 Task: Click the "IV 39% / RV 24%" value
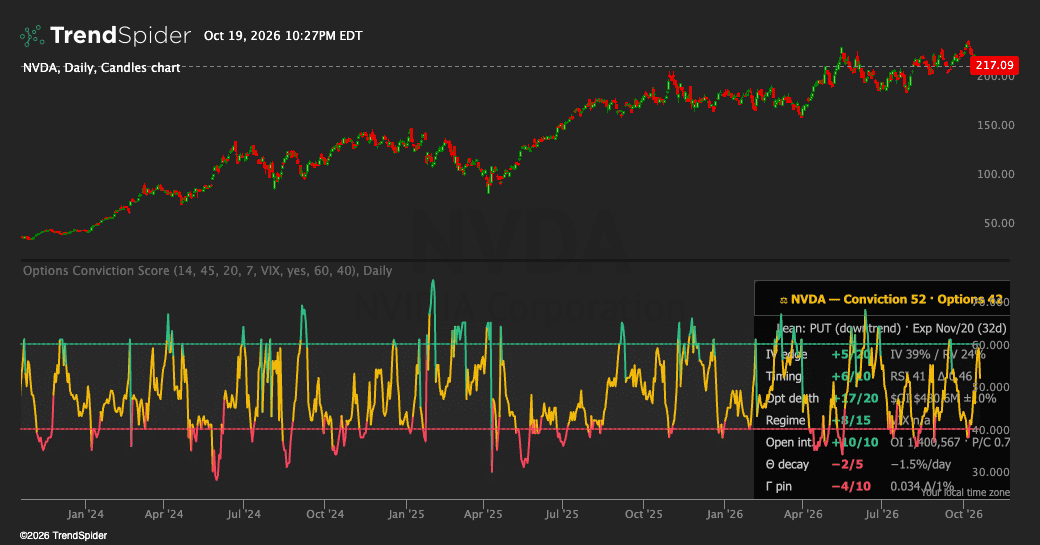[x=937, y=355]
